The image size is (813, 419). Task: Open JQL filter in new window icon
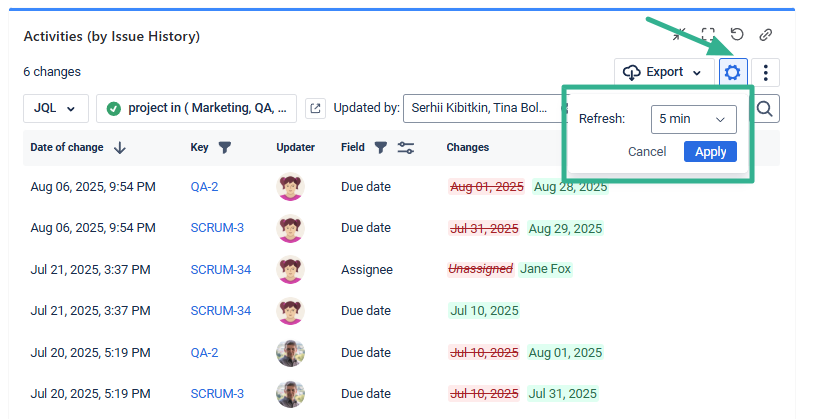315,108
